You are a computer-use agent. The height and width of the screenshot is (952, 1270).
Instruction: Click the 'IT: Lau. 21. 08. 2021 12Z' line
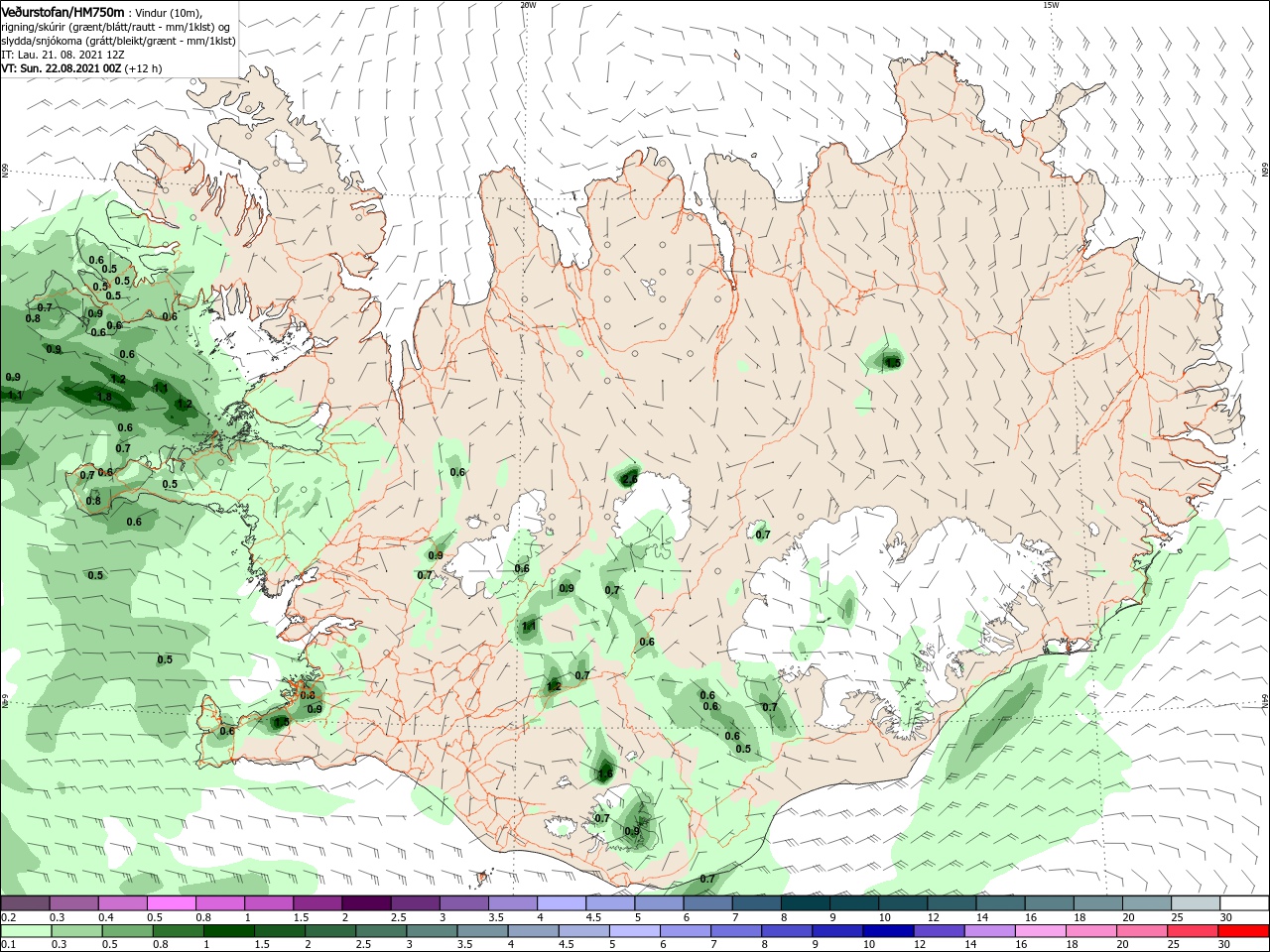point(62,55)
